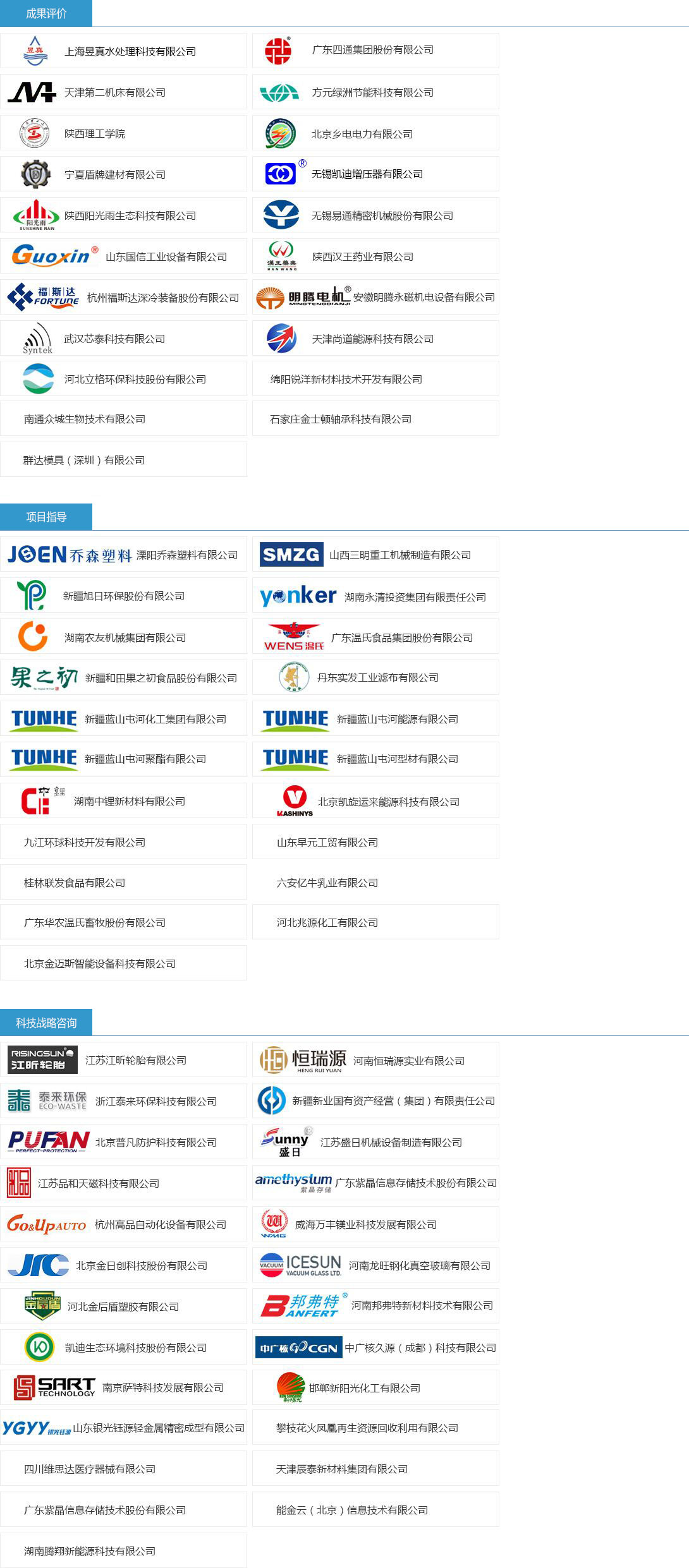Open 群达模具（深圳）有限公司 link
Screen dimensions: 689x1568
(x=84, y=460)
